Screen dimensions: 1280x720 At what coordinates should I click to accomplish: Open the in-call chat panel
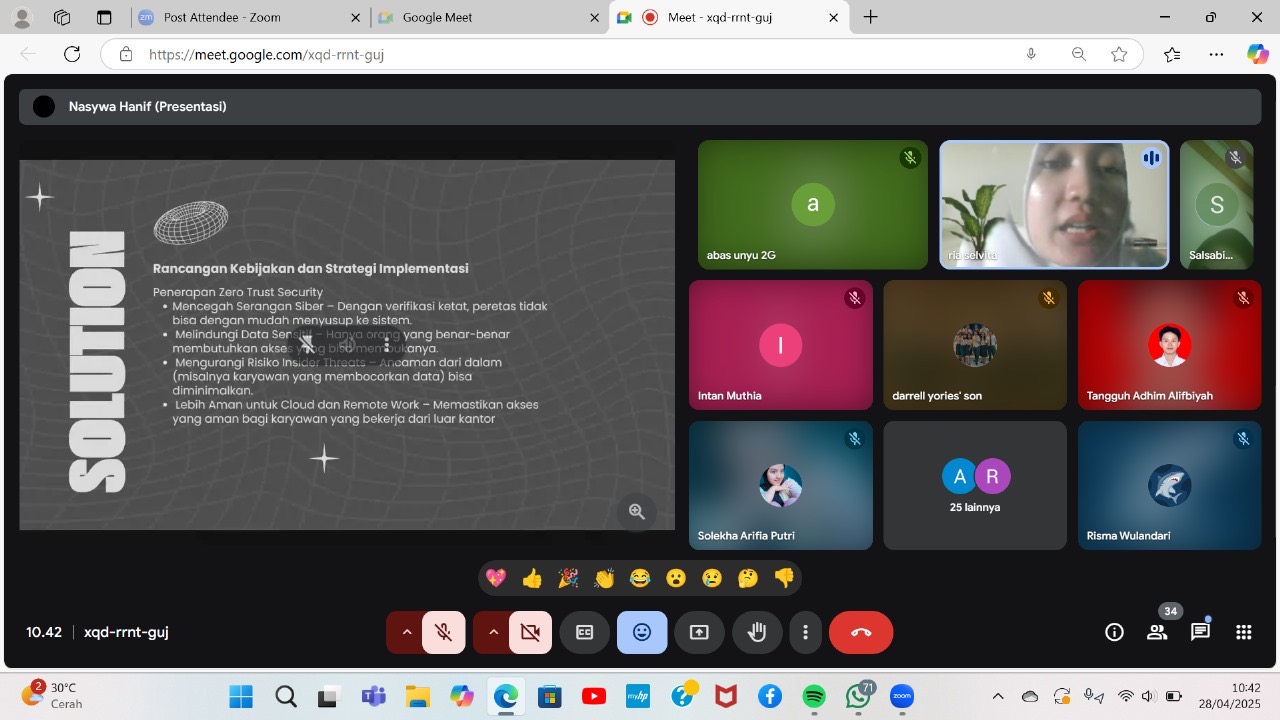(1200, 632)
